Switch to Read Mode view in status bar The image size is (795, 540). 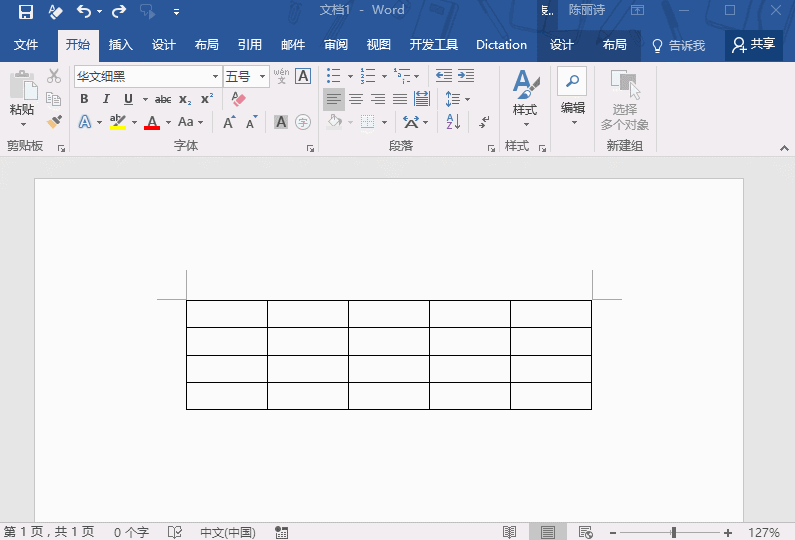tap(510, 532)
